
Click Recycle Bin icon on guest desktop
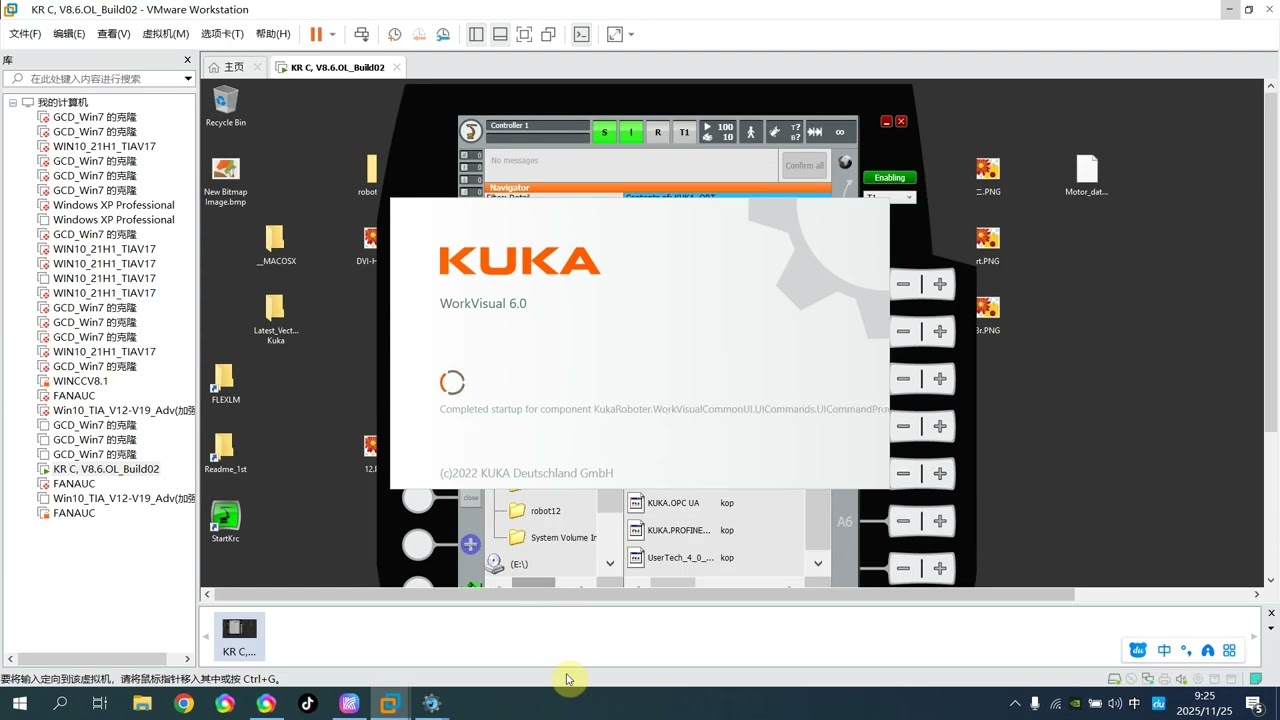[x=226, y=106]
